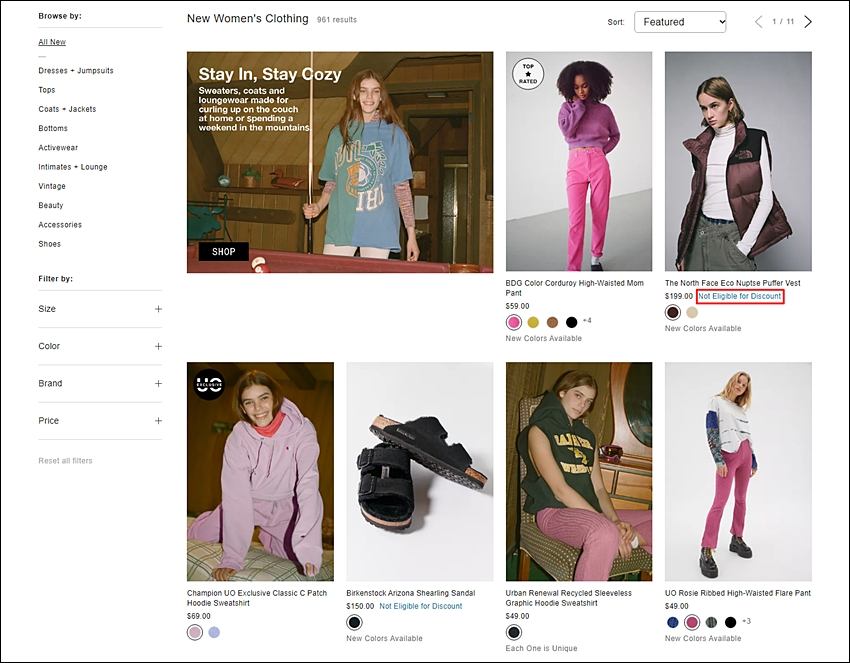Expand the Price filter
This screenshot has height=663, width=850.
100,421
